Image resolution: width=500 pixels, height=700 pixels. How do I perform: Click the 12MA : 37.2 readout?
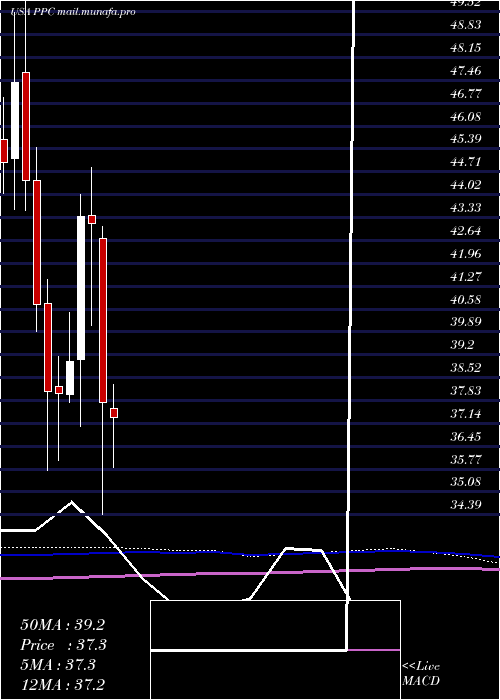tap(62, 684)
